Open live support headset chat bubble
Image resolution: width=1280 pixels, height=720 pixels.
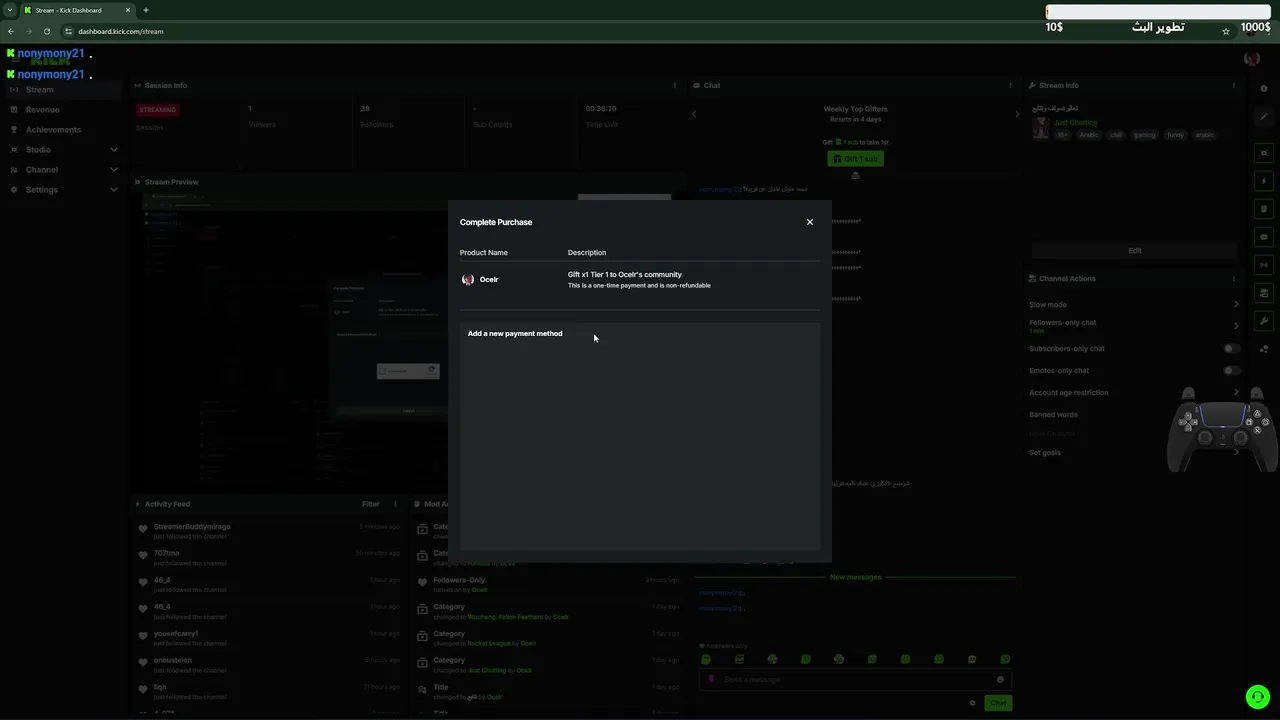[x=1258, y=697]
